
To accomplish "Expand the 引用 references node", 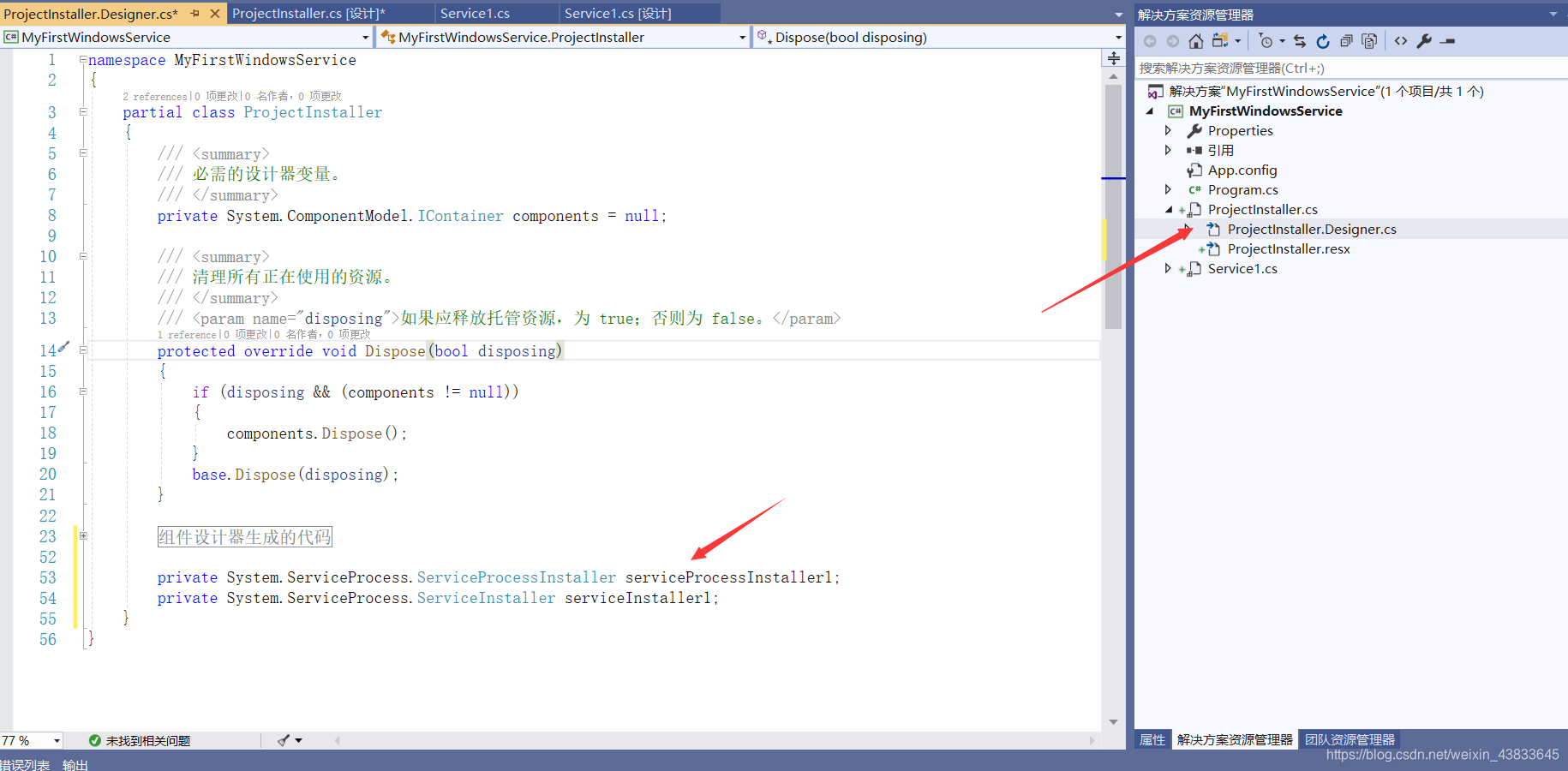I will (x=1168, y=150).
